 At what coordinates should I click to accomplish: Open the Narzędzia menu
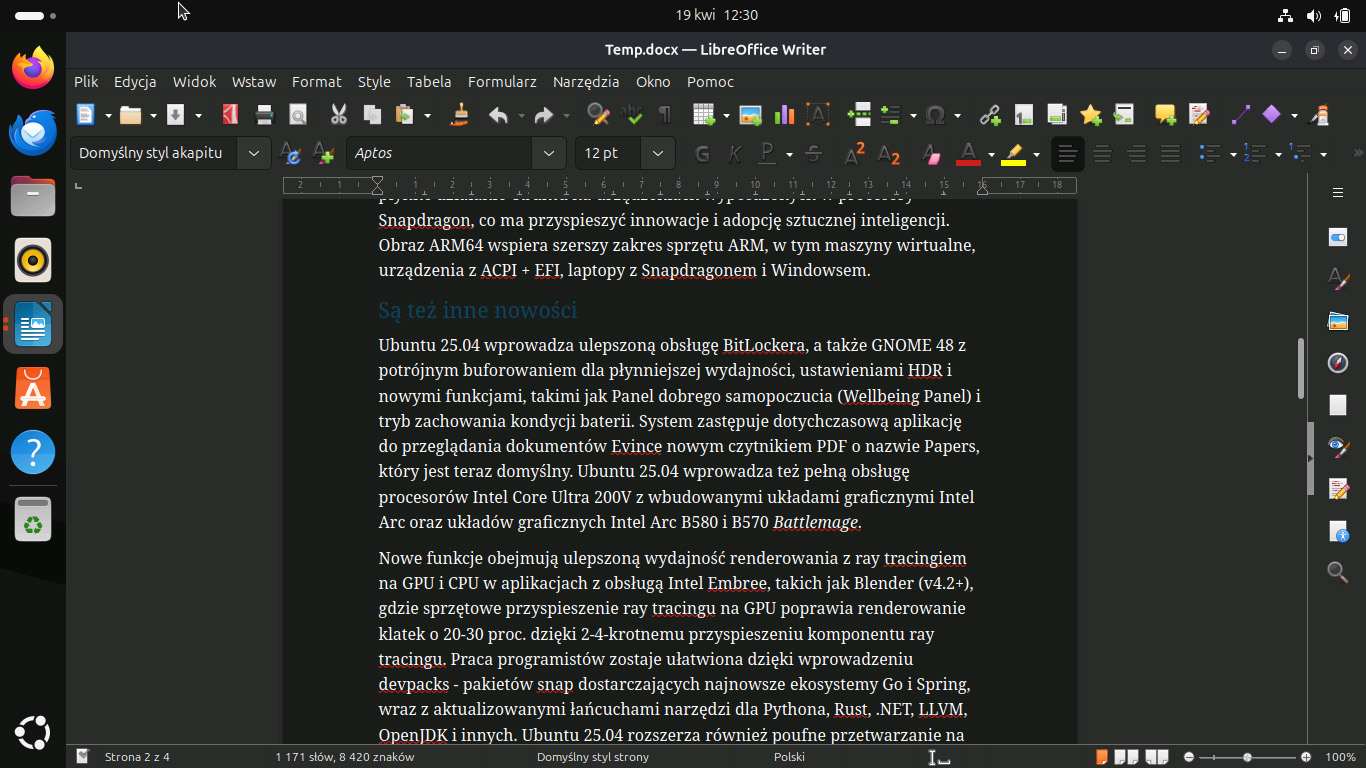(586, 82)
